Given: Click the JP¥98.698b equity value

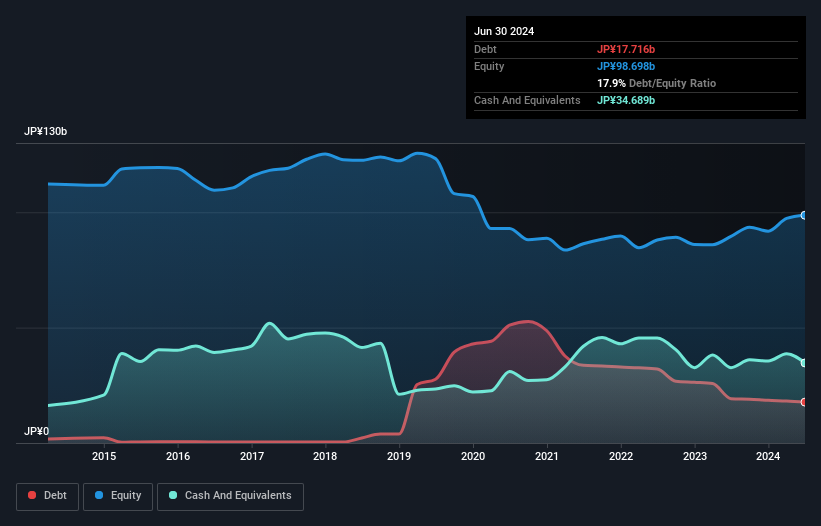Looking at the screenshot, I should coord(626,66).
